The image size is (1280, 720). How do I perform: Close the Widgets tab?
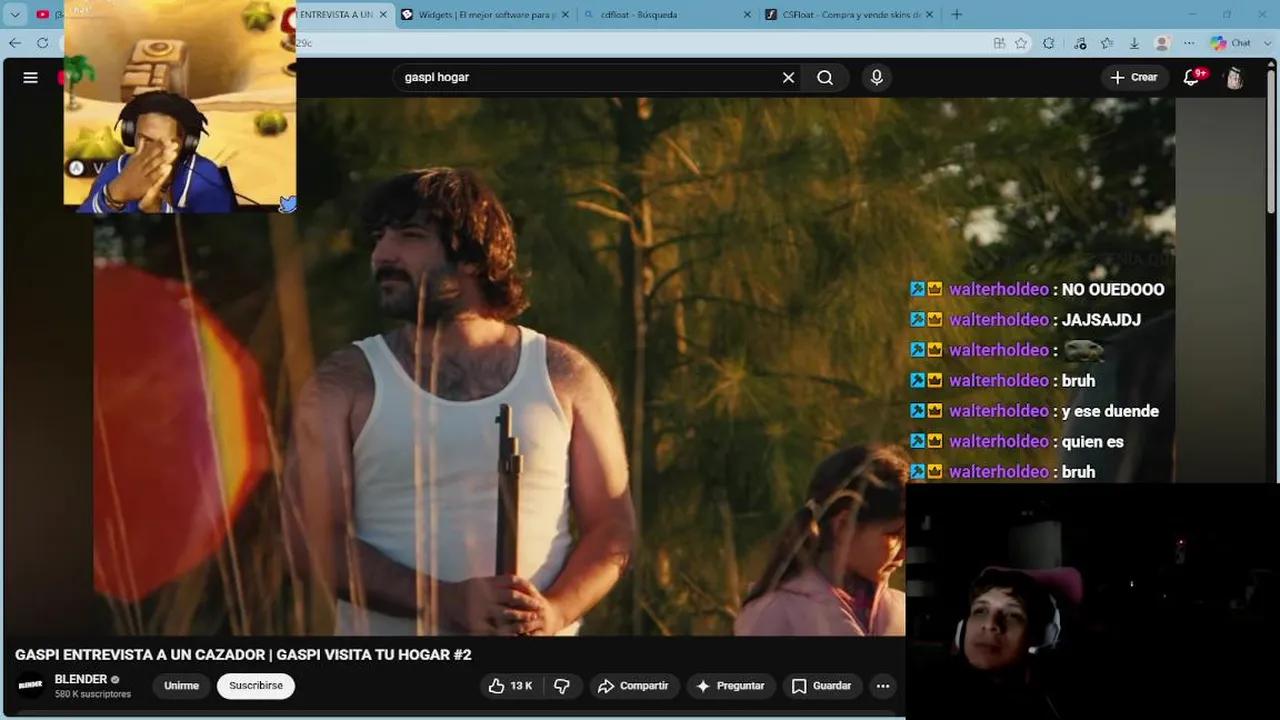[x=566, y=15]
